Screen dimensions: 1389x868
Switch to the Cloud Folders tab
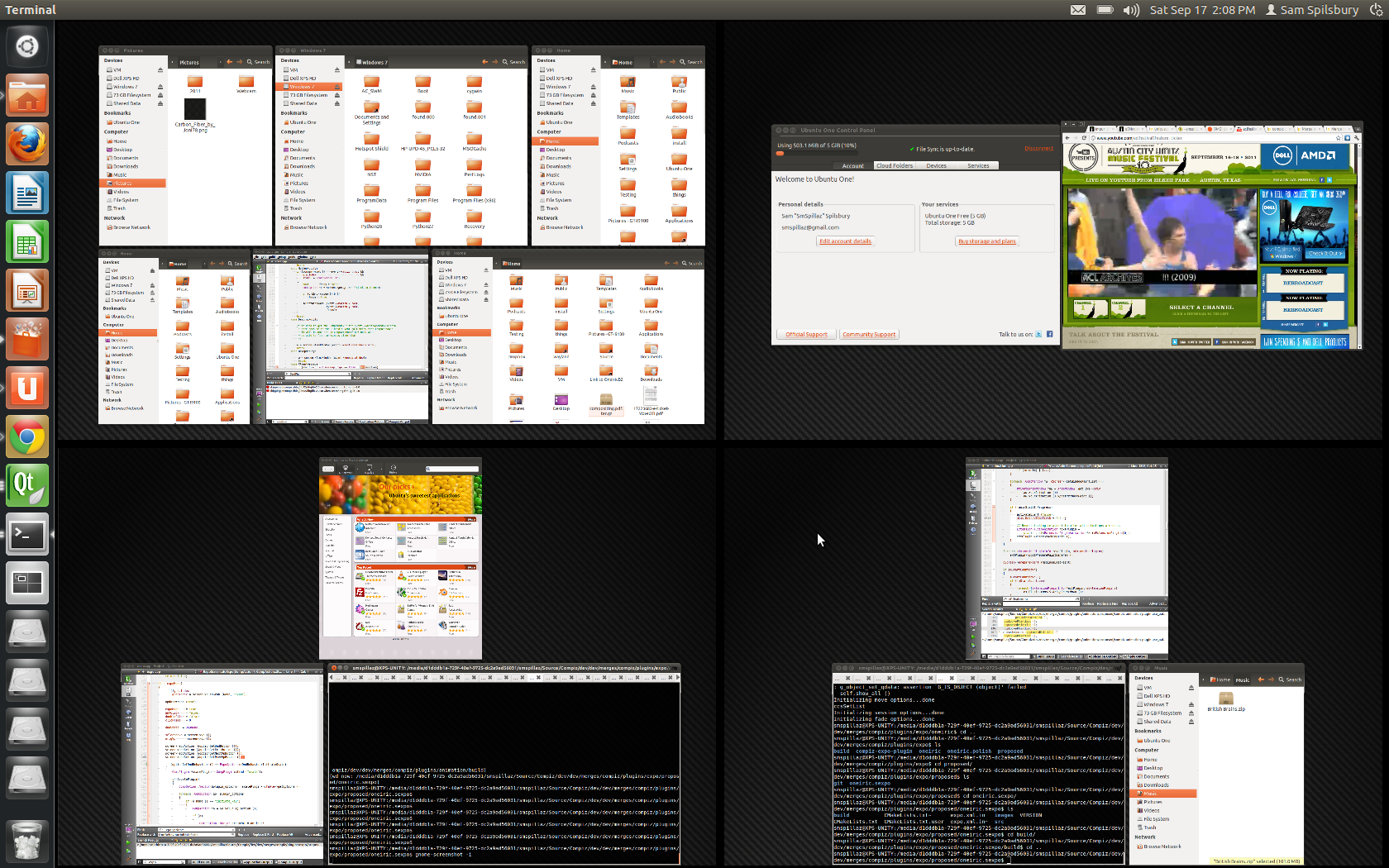pyautogui.click(x=895, y=166)
